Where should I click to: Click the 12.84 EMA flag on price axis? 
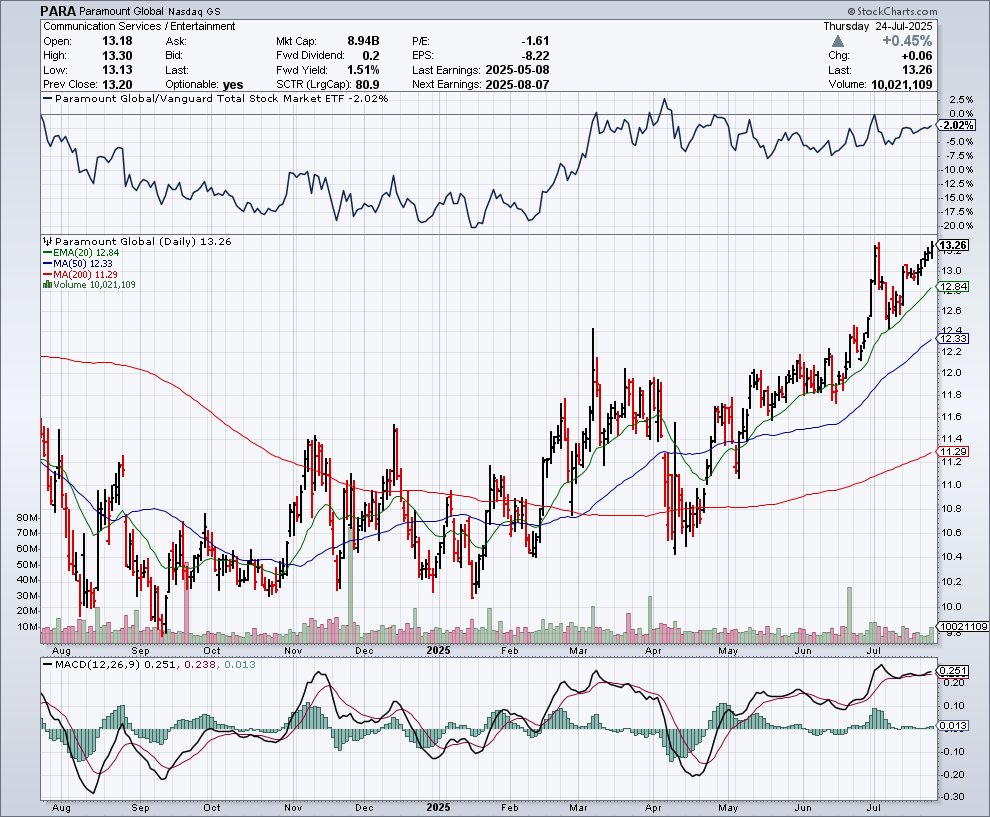tap(952, 287)
